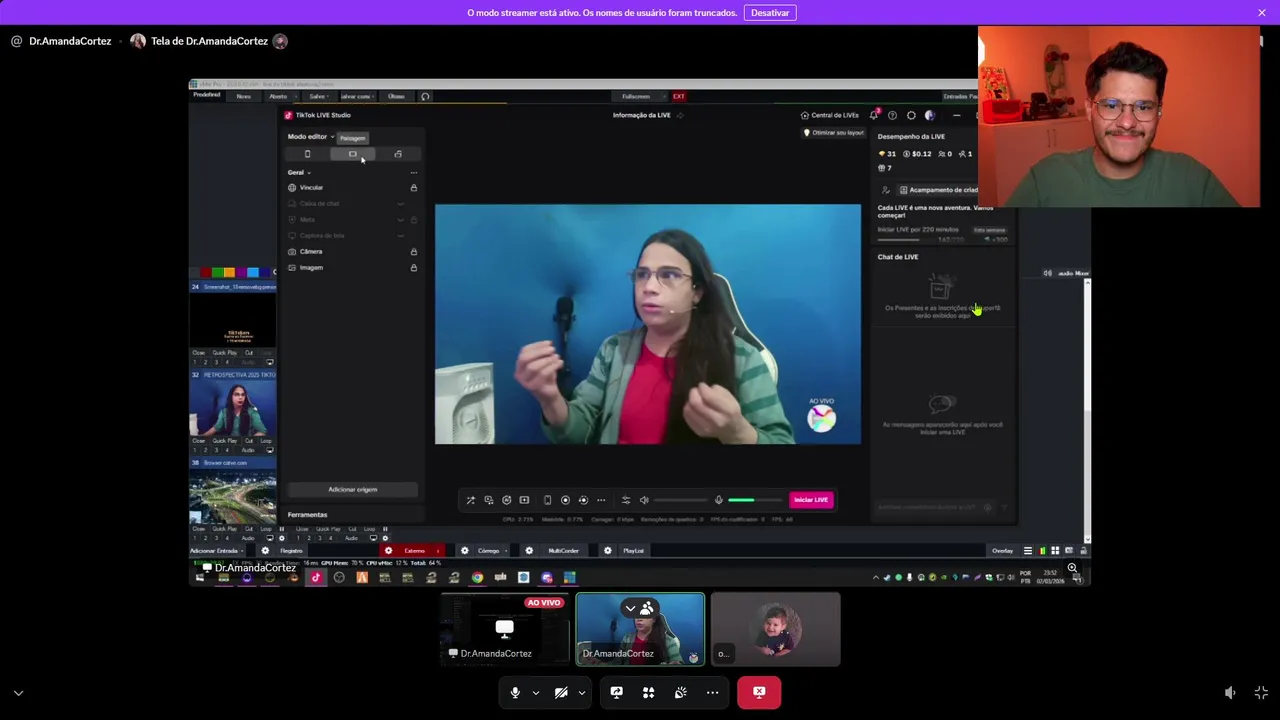
Task: Open Modo editor dropdown
Action: tap(311, 137)
